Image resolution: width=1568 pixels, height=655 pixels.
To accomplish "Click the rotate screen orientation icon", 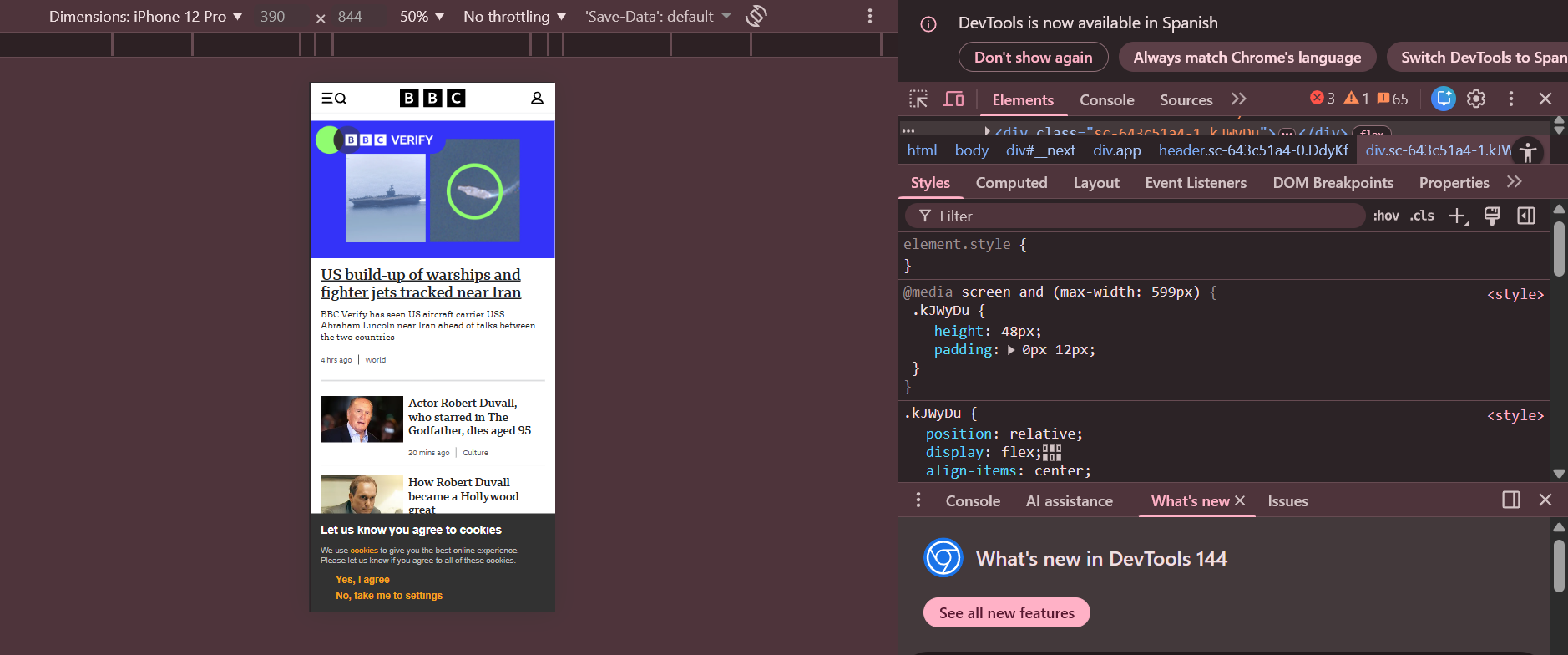I will click(756, 16).
